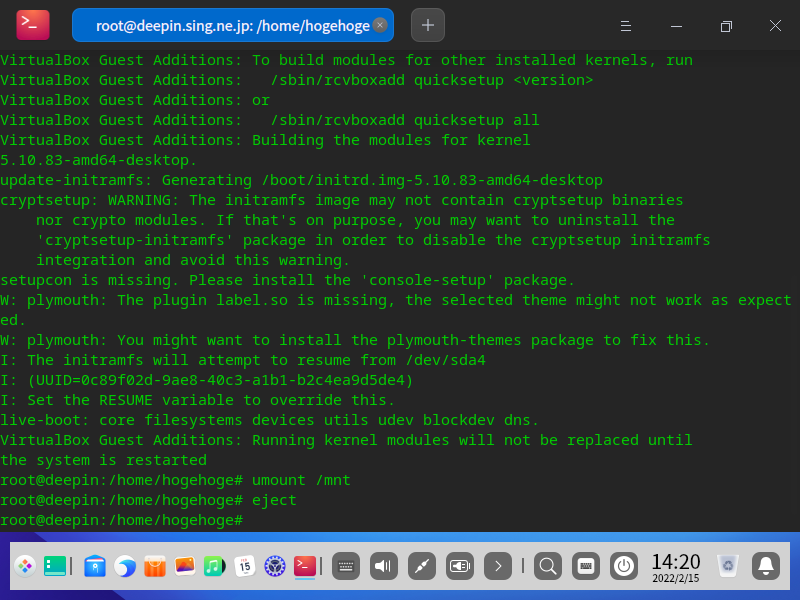Click the battery power tray icon
This screenshot has height=600, width=800.
coord(460,566)
